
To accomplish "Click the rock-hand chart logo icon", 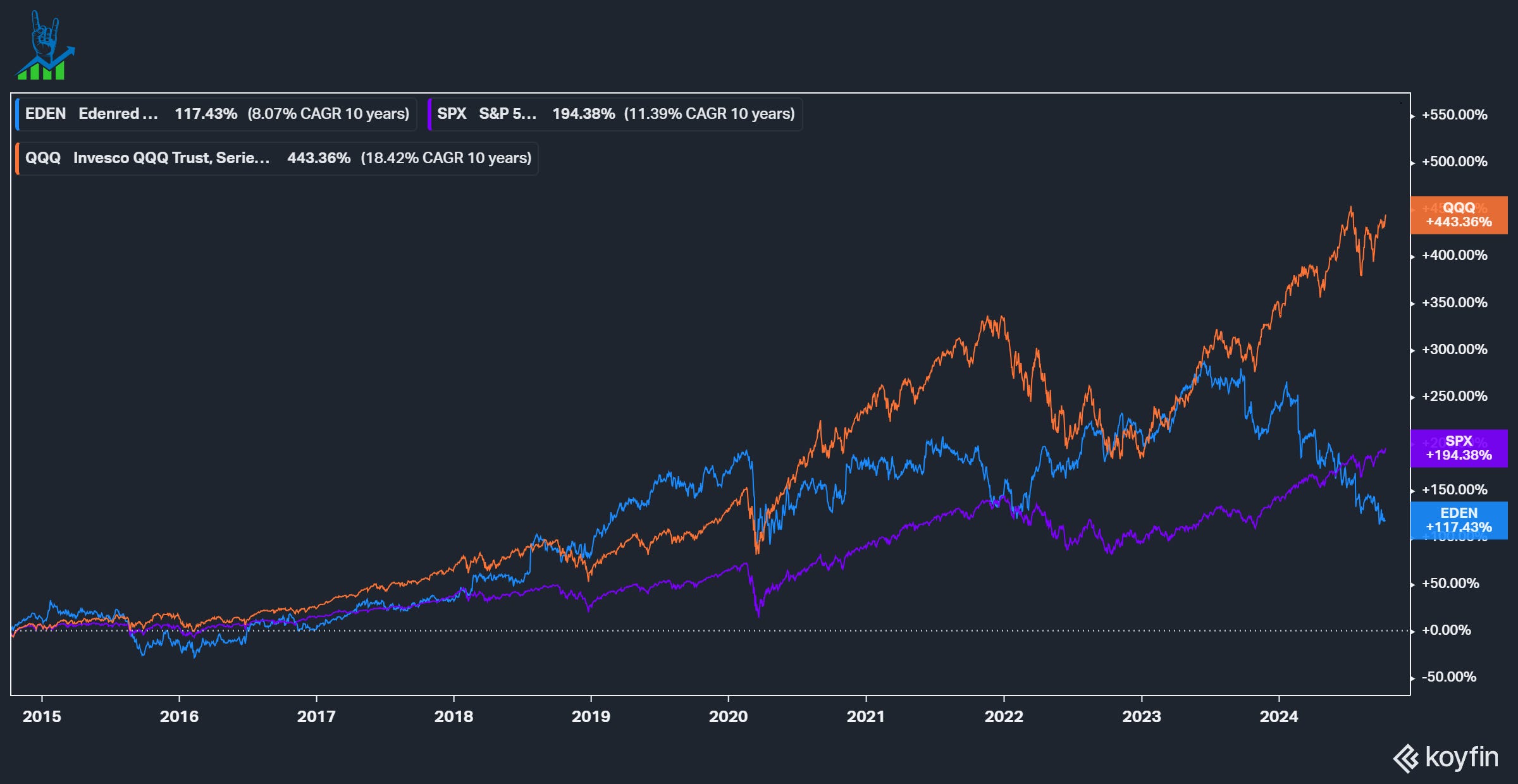I will pyautogui.click(x=45, y=45).
